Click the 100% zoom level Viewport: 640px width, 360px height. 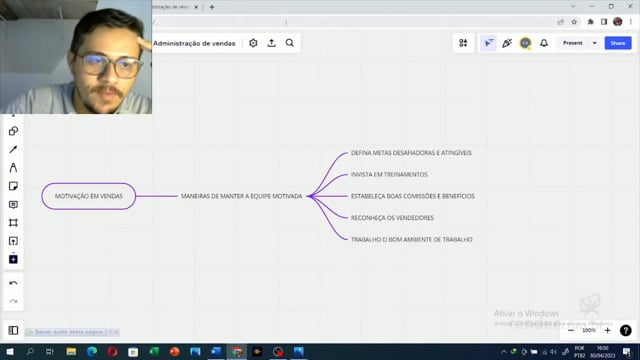[589, 330]
